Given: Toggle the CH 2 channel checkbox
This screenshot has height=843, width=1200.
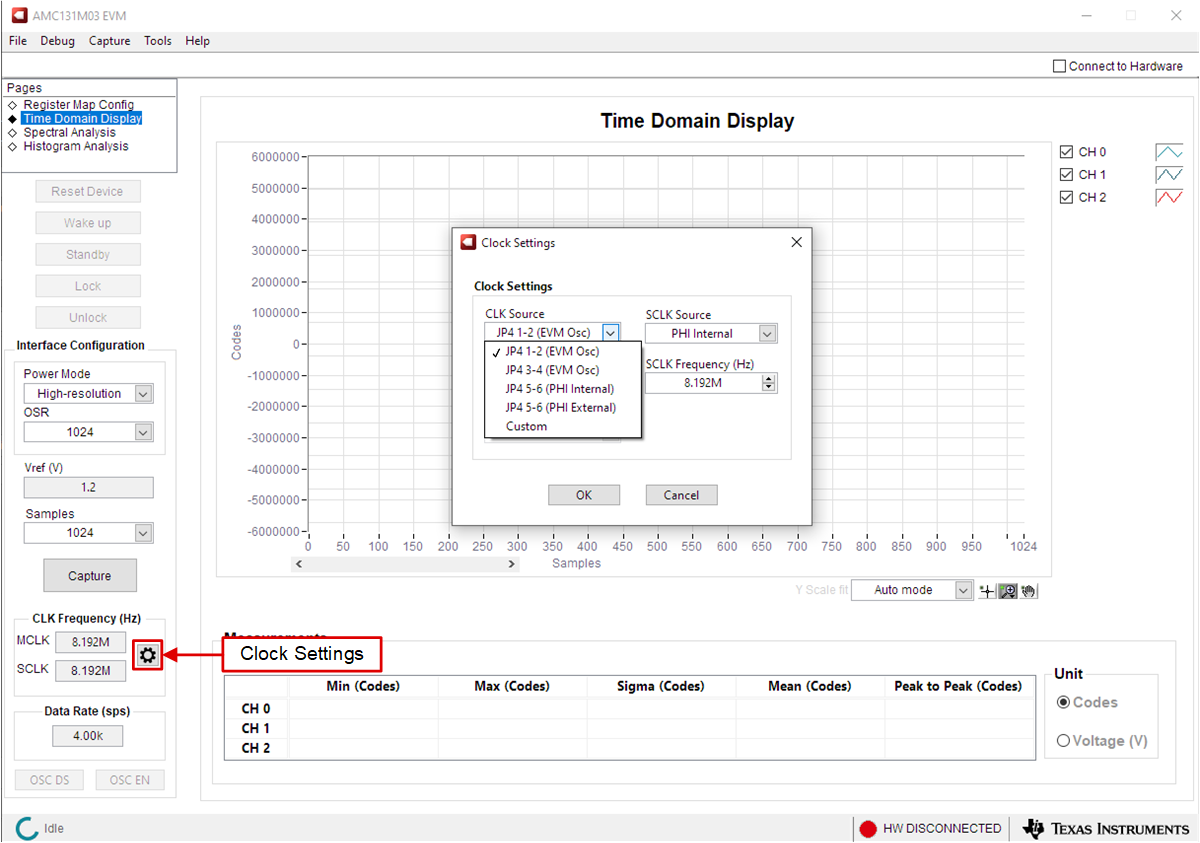Looking at the screenshot, I should click(1067, 197).
